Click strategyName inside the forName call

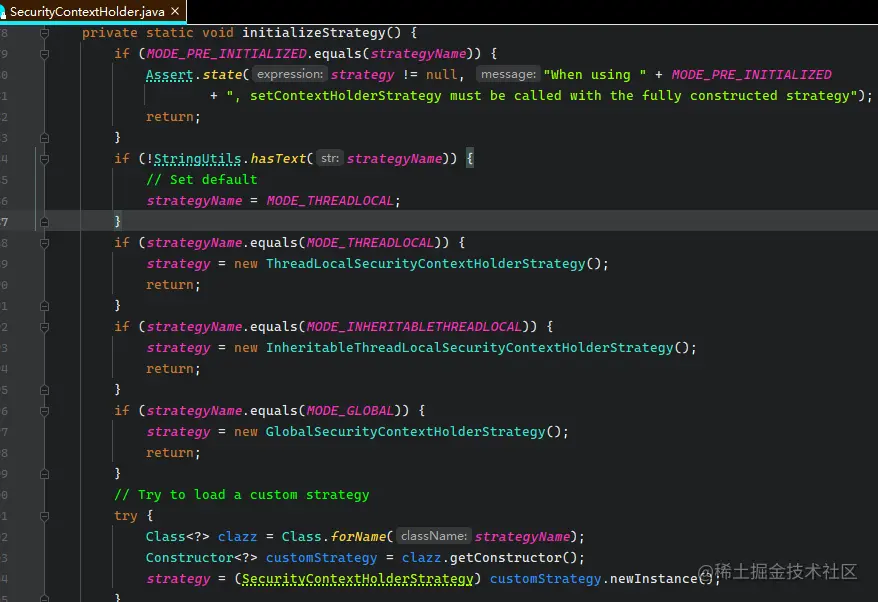click(x=522, y=536)
